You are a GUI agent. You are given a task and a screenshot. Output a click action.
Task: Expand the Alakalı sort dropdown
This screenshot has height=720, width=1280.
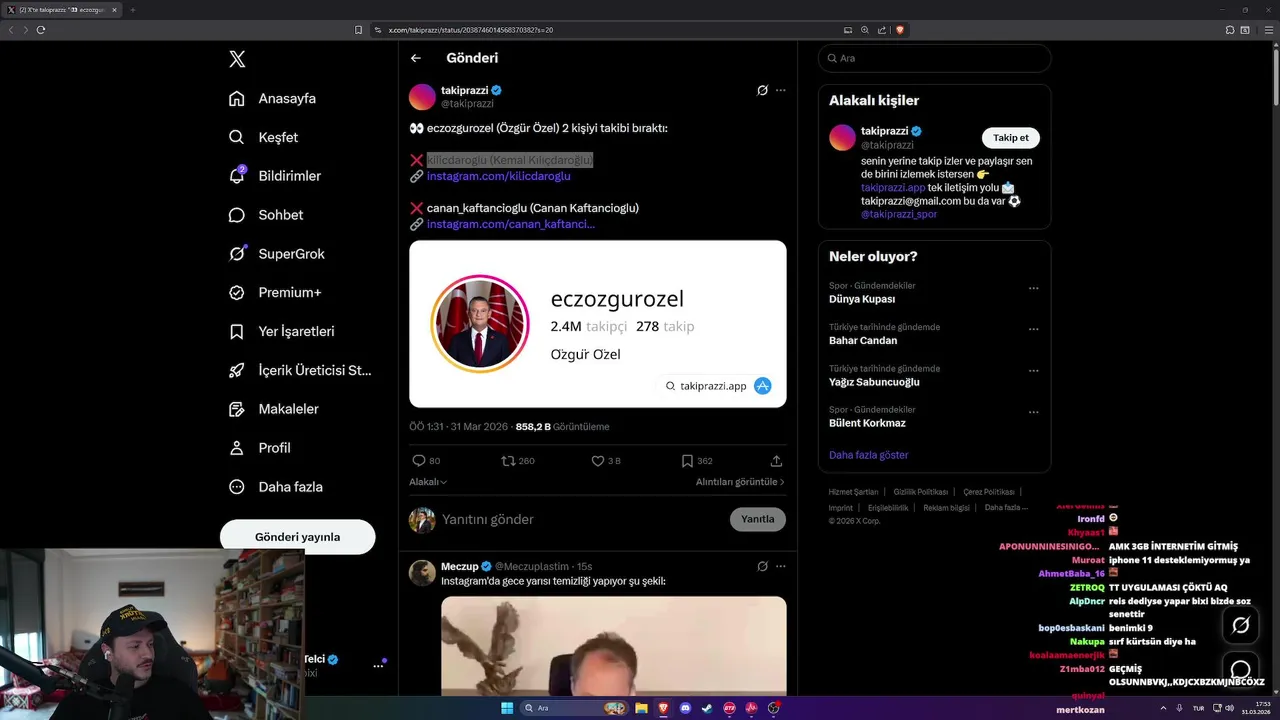coord(428,482)
